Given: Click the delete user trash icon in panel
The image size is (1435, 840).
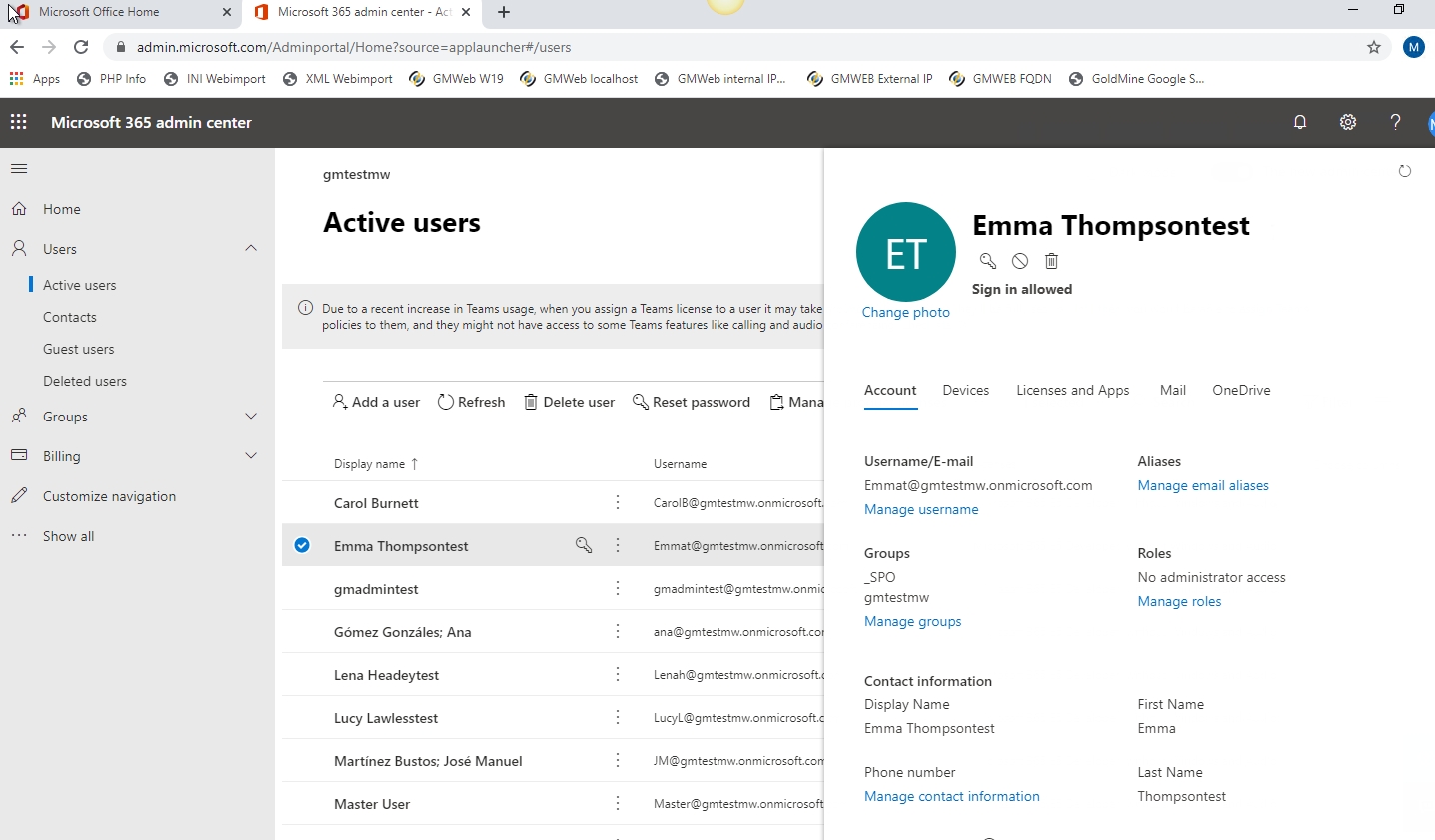Looking at the screenshot, I should coord(1051,261).
